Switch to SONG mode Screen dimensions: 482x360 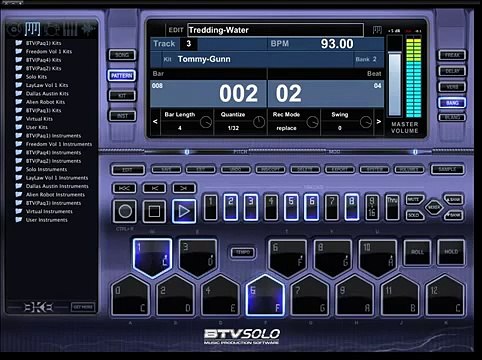coord(122,55)
